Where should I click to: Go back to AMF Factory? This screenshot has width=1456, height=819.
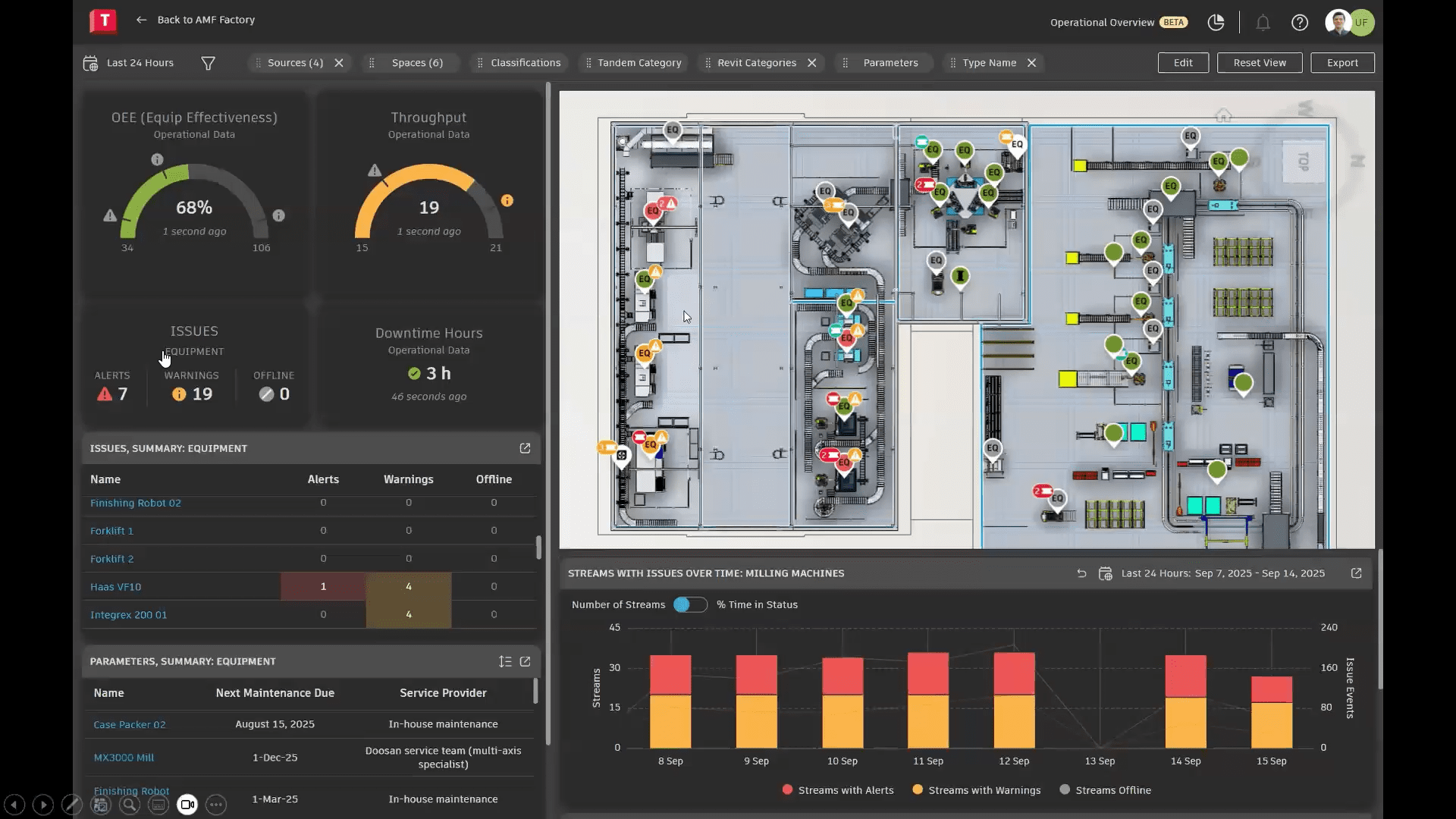click(x=196, y=20)
